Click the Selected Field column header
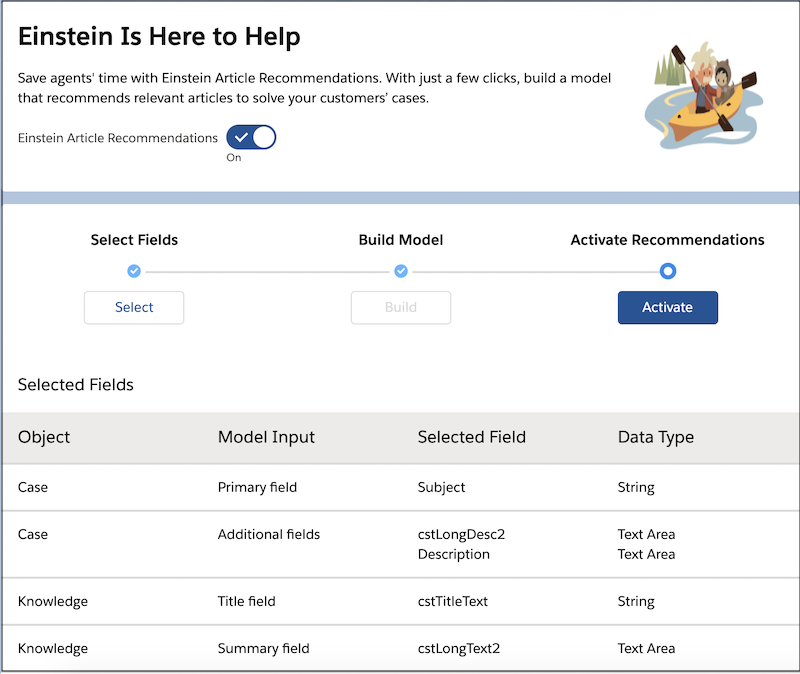Screen dimensions: 800x674 471,437
